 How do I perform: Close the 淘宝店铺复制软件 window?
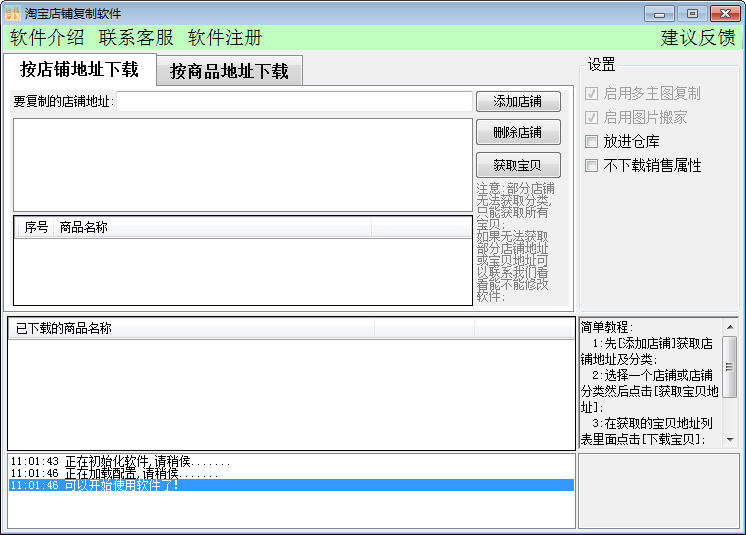(725, 14)
